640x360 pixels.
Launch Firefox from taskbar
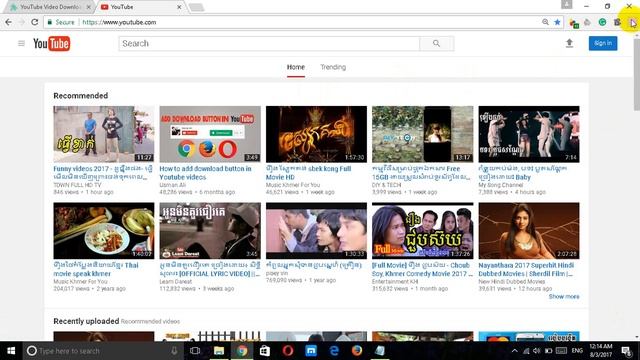(357, 351)
